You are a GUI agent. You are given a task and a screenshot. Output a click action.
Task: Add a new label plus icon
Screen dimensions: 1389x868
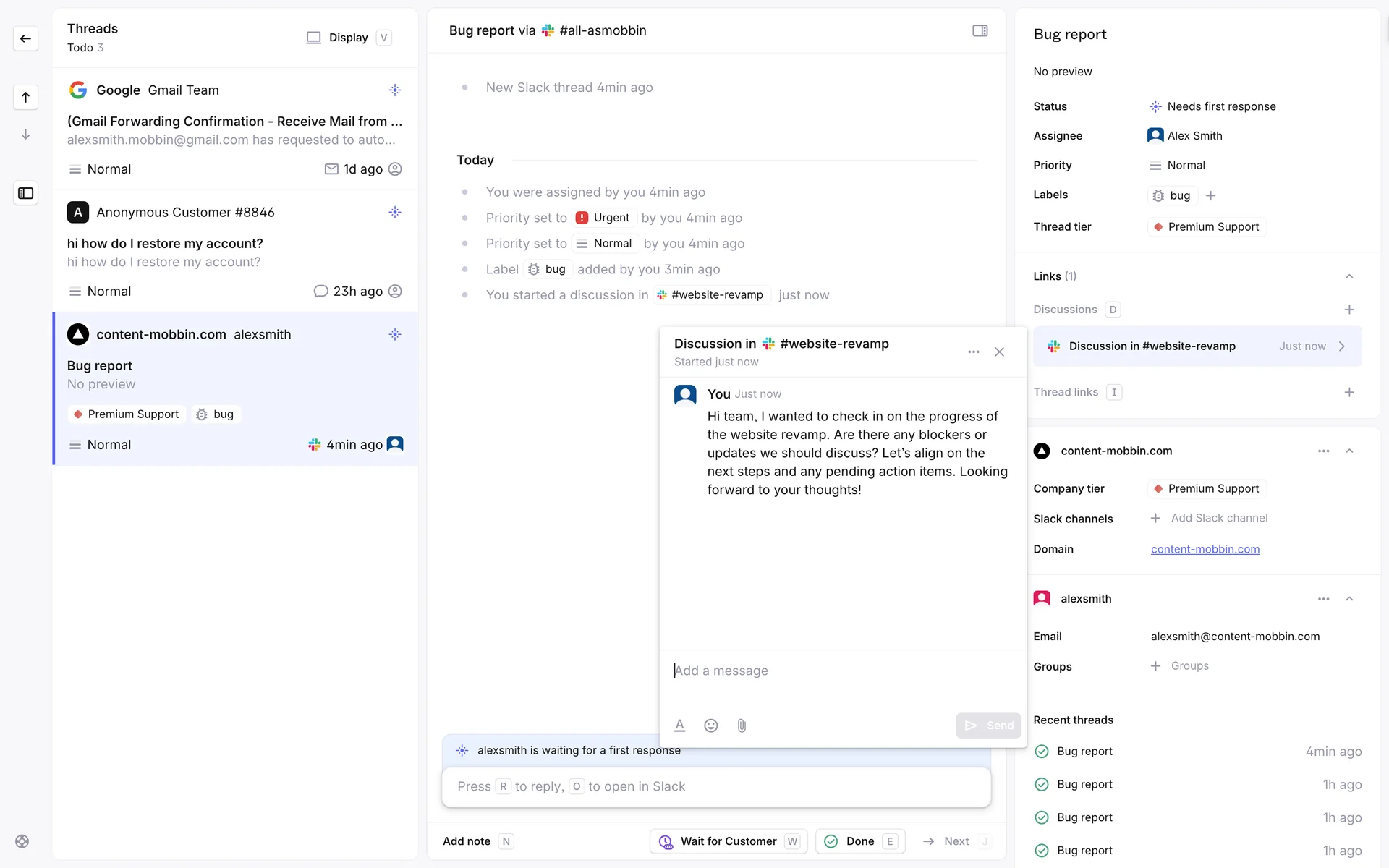[1210, 196]
